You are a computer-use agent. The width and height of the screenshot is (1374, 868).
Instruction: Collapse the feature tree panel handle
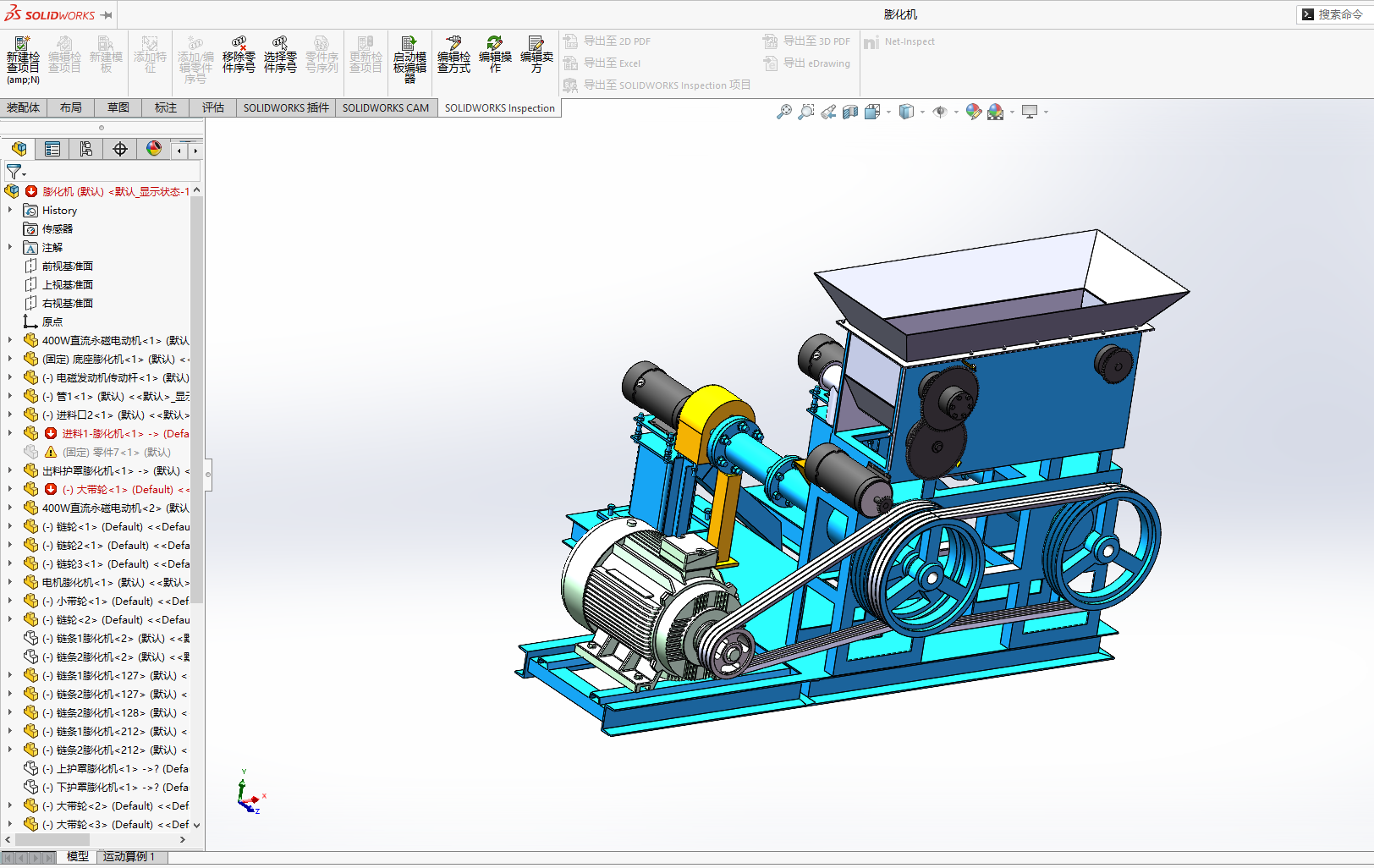208,475
